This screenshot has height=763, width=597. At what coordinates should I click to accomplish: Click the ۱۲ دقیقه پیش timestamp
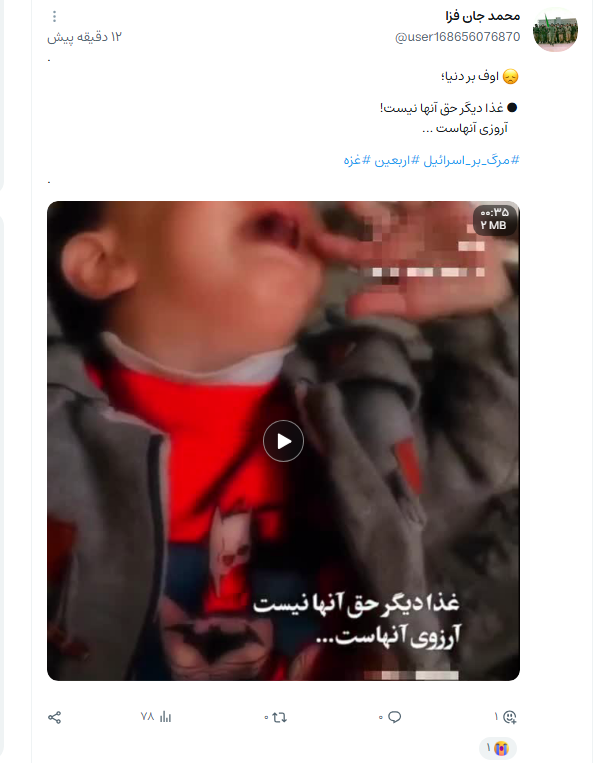[84, 37]
